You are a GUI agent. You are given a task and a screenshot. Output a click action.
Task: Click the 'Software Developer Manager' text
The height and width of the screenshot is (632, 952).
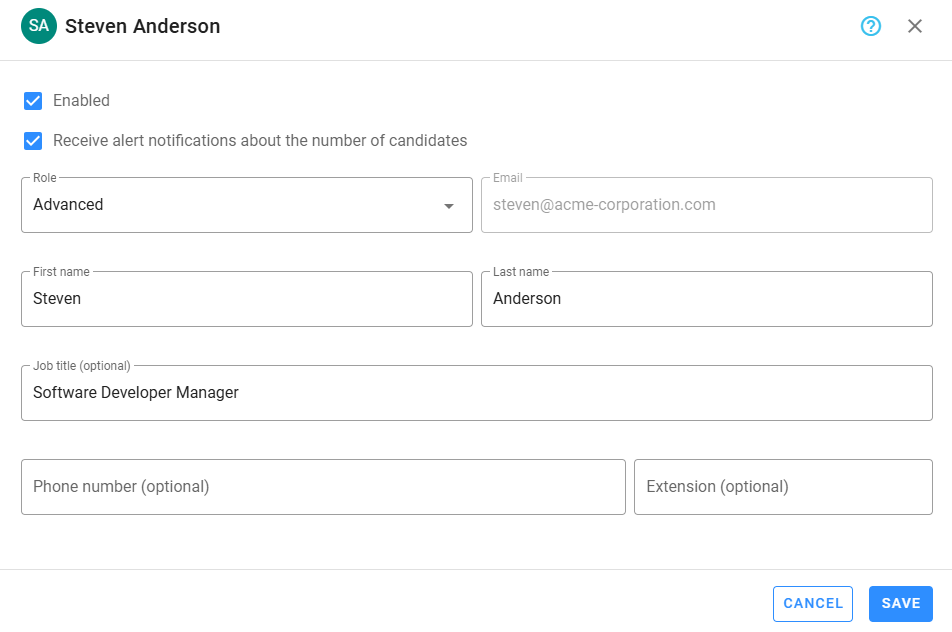[x=136, y=393]
